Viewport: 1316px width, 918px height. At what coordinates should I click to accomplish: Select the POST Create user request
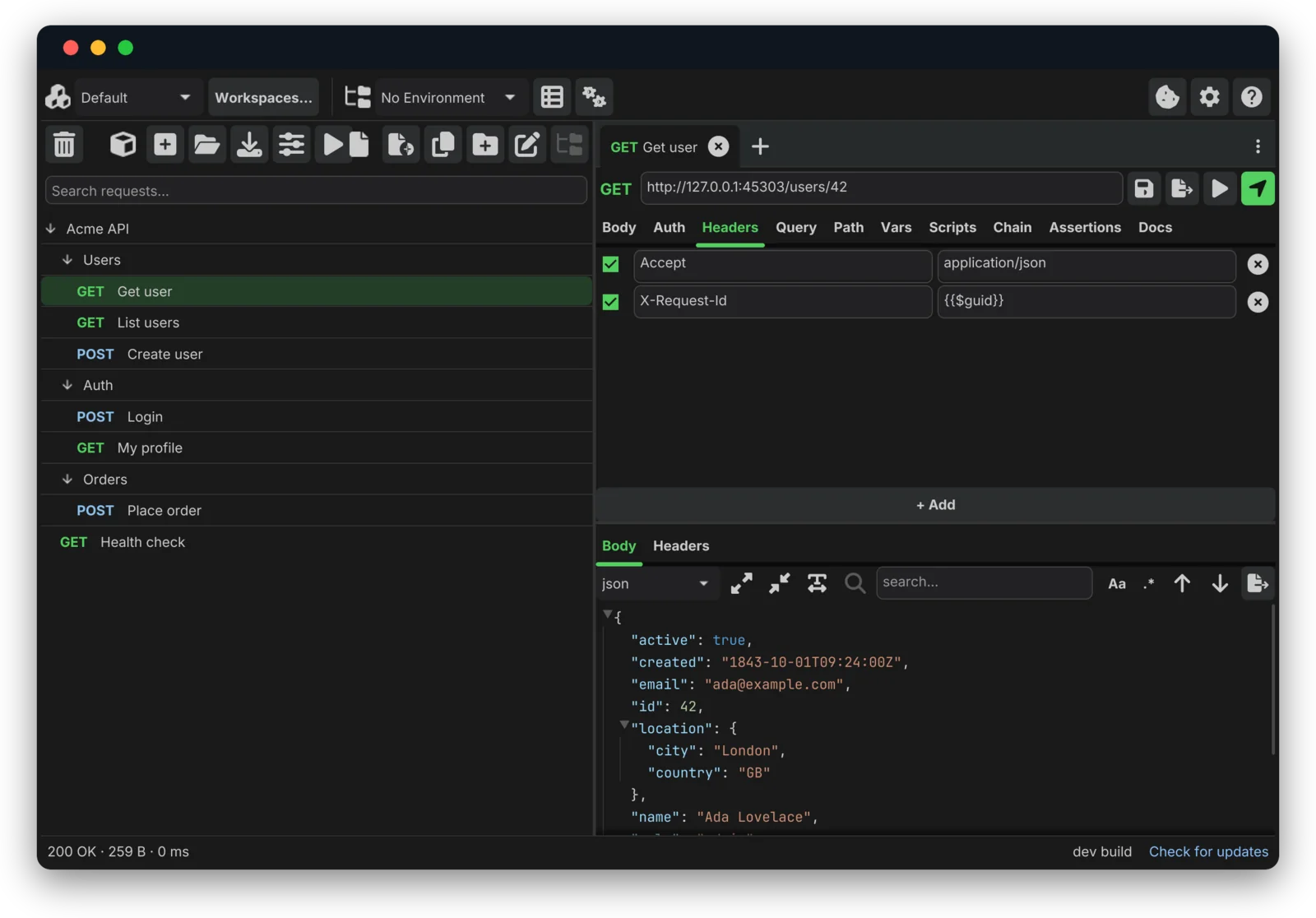[317, 354]
